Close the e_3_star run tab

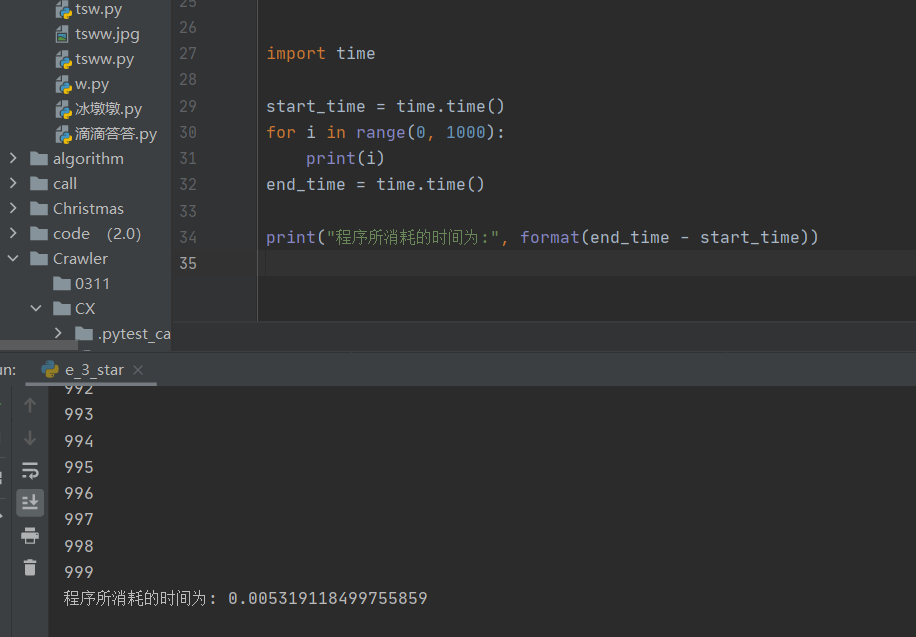138,370
